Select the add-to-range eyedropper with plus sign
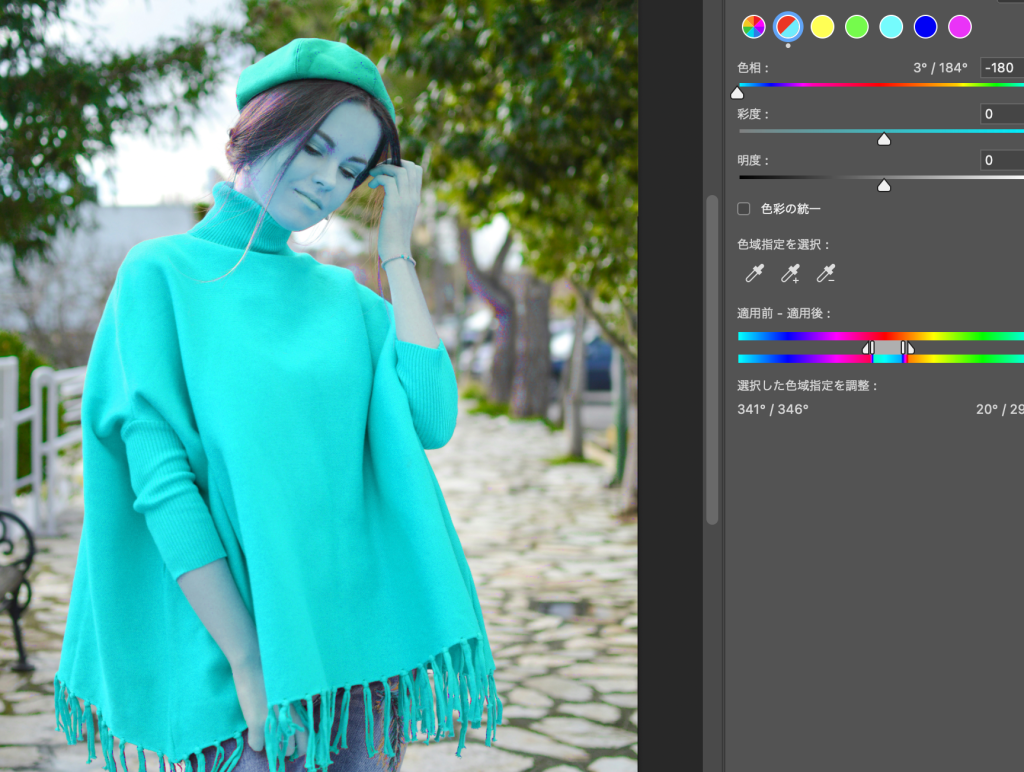Viewport: 1024px width, 772px height. click(x=790, y=273)
